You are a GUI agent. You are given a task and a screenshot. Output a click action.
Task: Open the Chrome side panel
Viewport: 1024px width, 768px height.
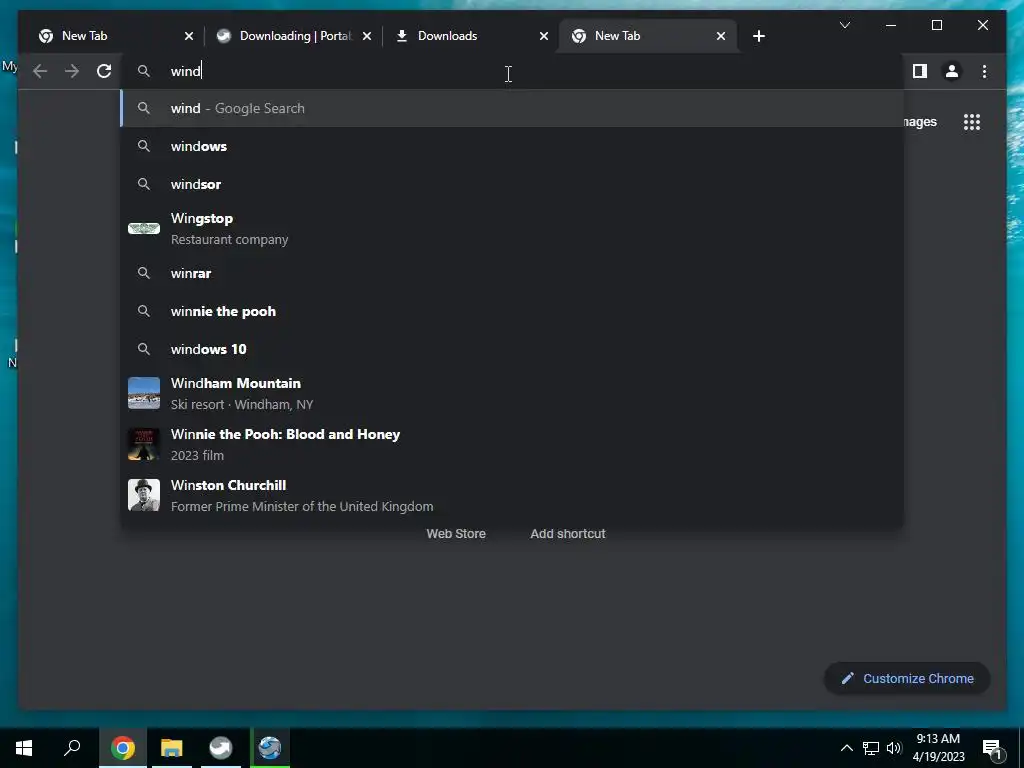coord(920,71)
